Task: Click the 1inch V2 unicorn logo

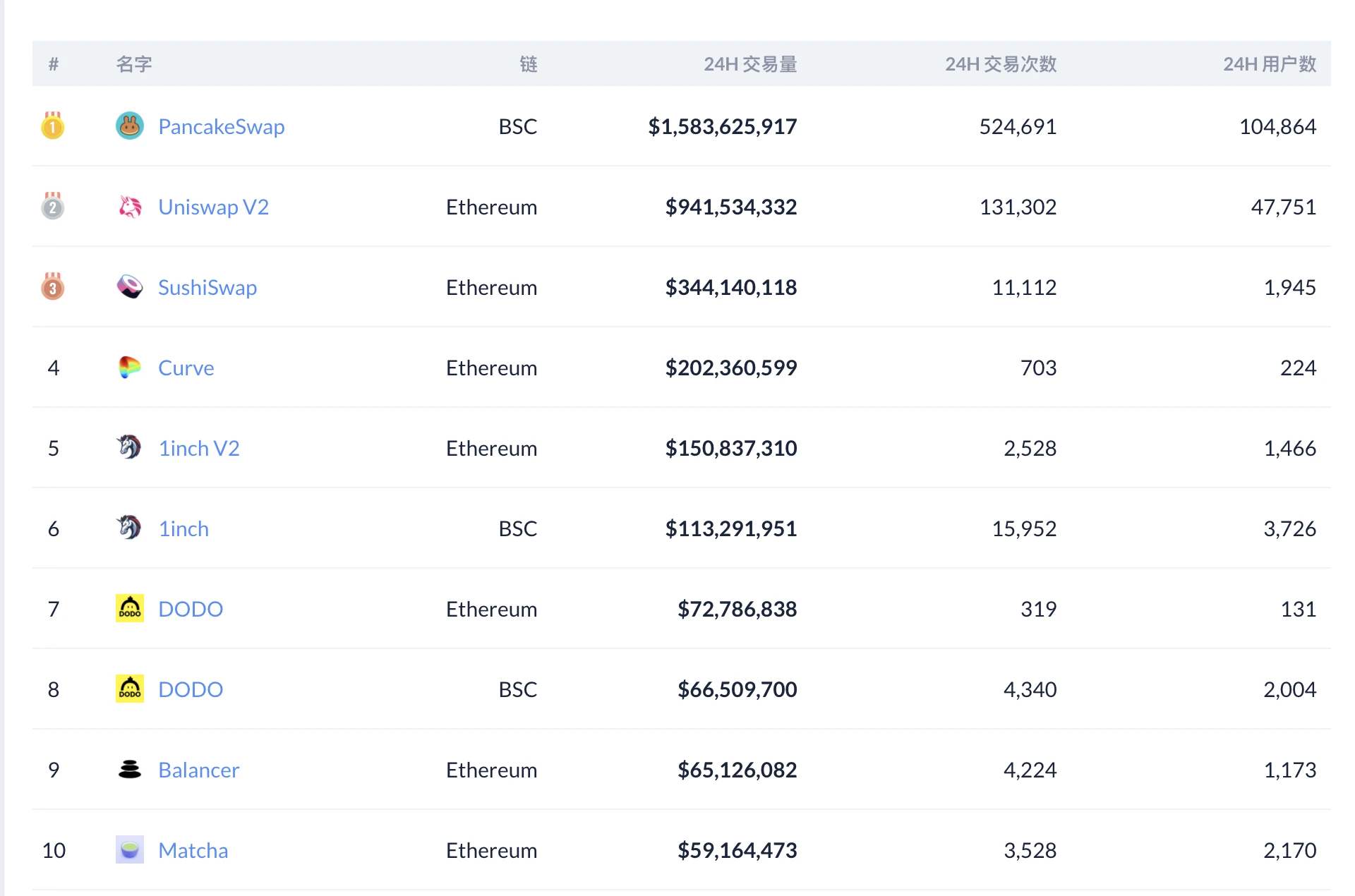Action: (x=129, y=447)
